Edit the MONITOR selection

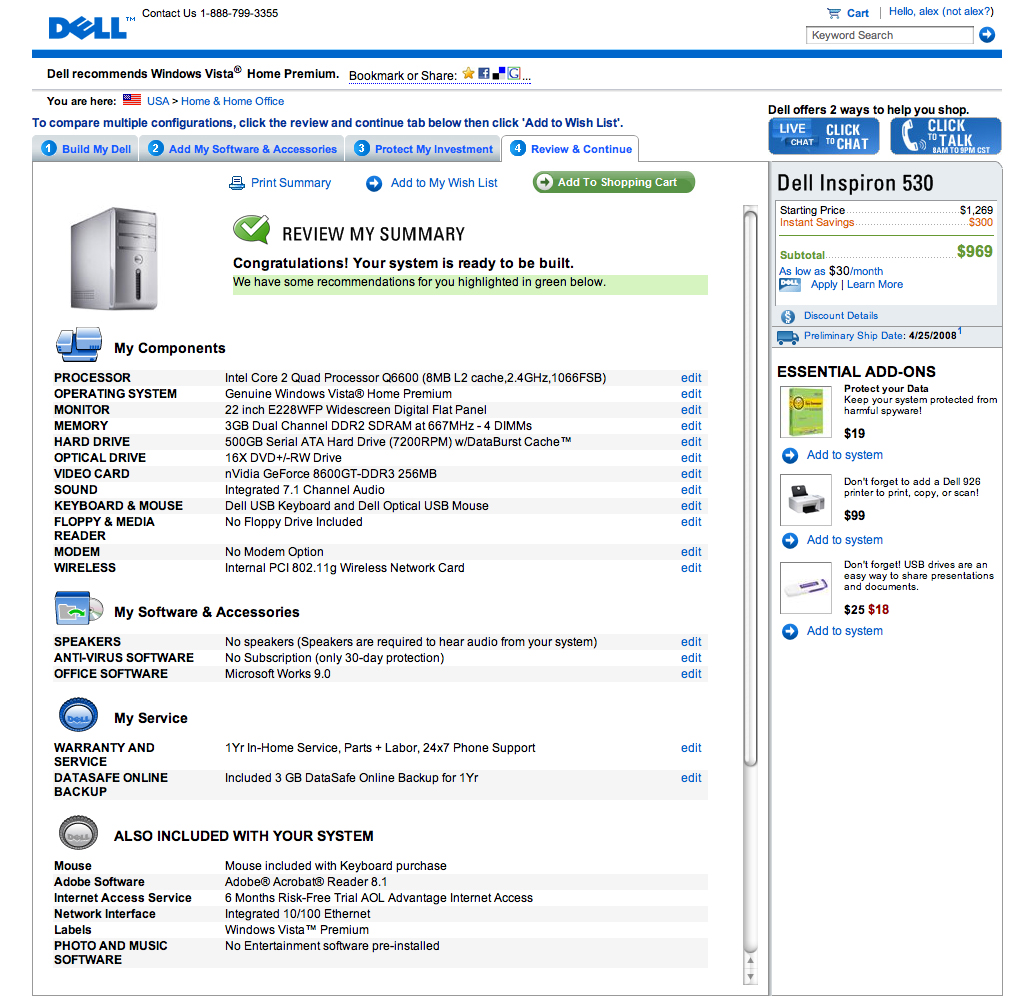point(691,410)
